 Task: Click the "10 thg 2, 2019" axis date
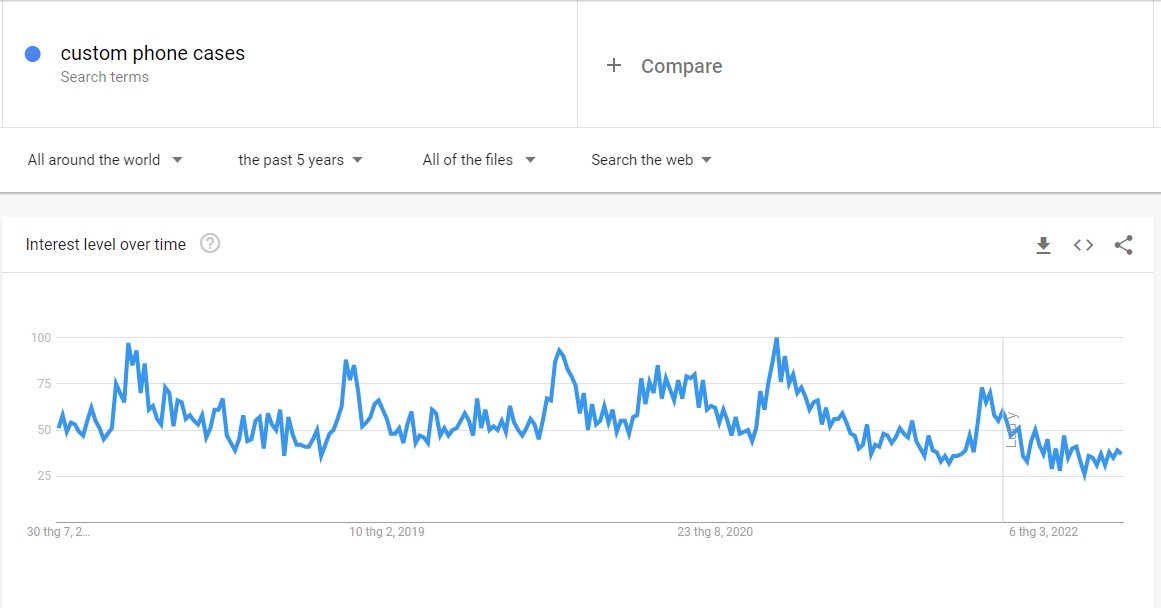click(x=386, y=532)
